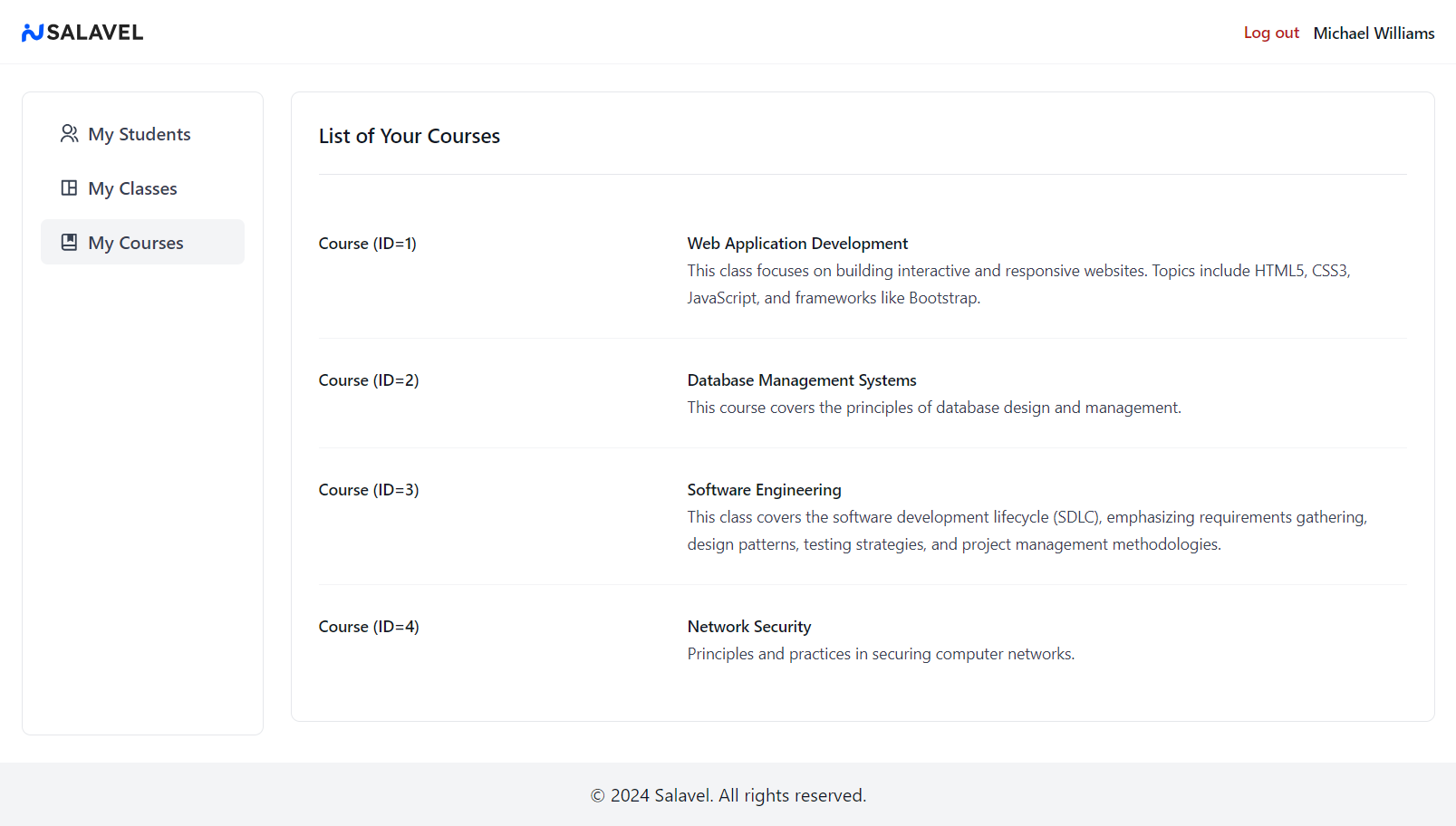Click the Michael Williams user name

(x=1374, y=33)
